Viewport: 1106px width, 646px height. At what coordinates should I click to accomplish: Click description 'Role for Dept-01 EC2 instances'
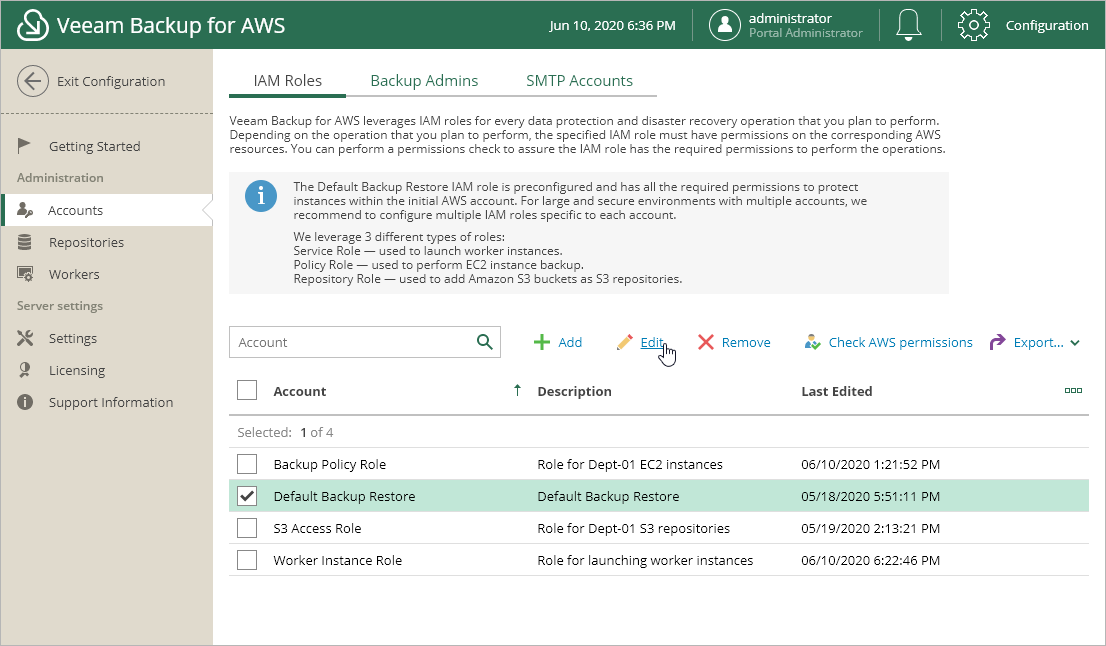pyautogui.click(x=630, y=464)
